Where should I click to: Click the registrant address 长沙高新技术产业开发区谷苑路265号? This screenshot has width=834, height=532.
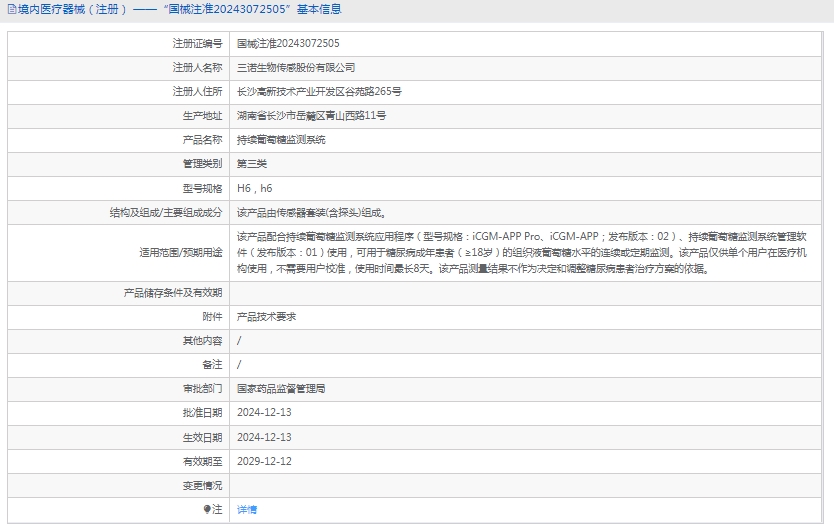click(319, 92)
